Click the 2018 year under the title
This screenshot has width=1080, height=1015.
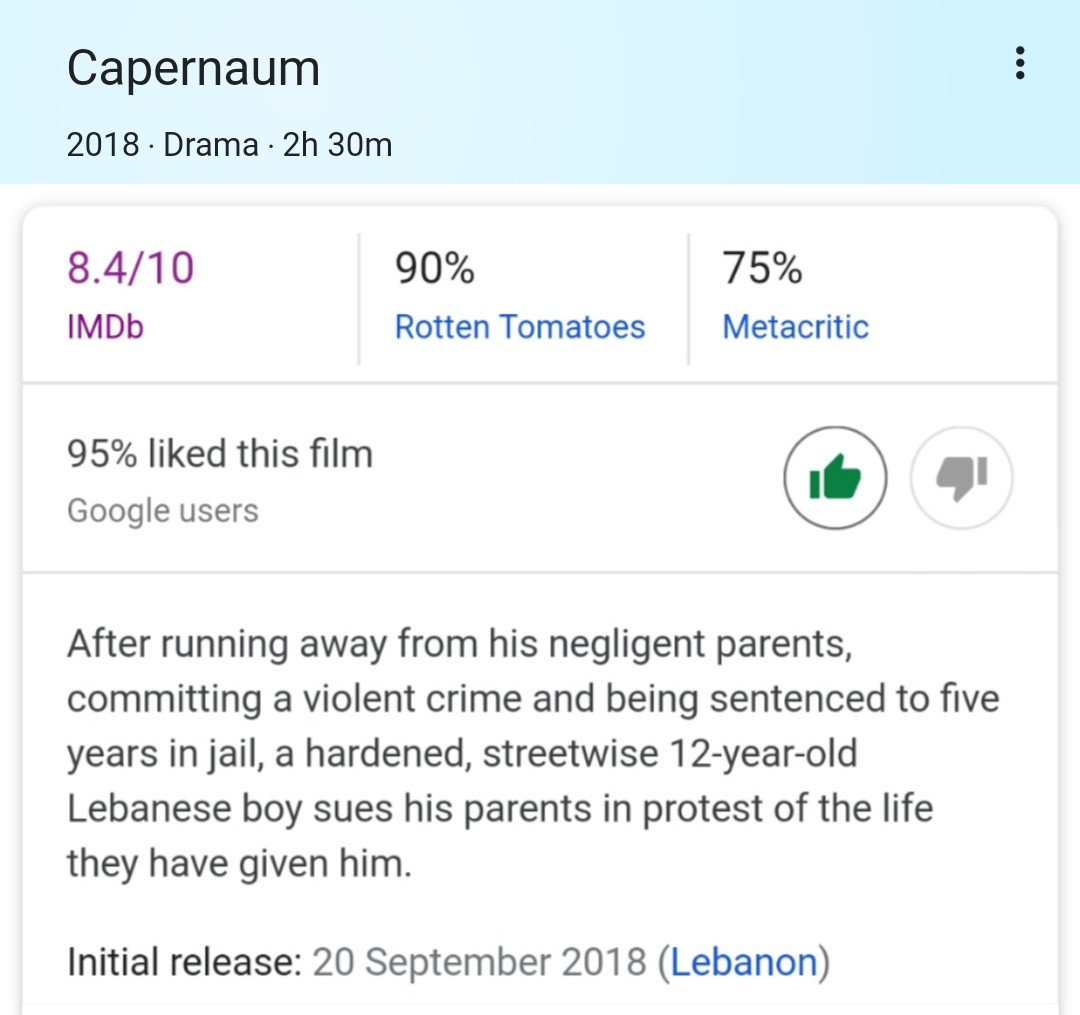[x=102, y=145]
